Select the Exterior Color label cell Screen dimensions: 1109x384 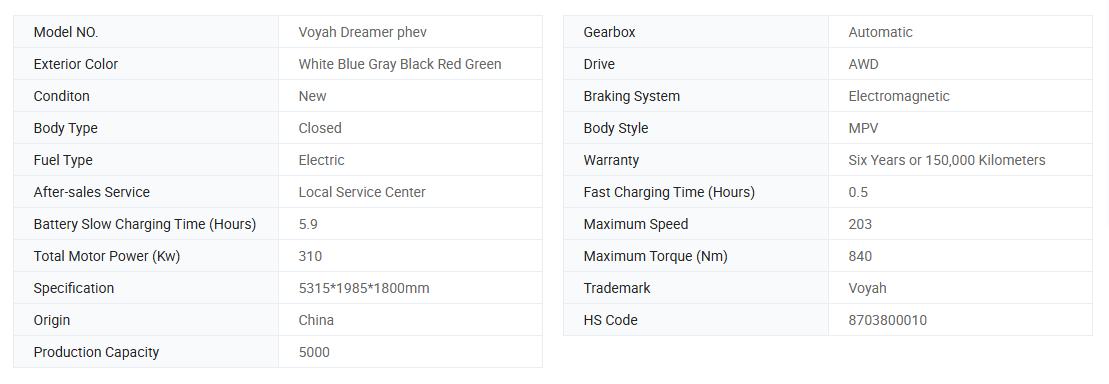(x=146, y=64)
